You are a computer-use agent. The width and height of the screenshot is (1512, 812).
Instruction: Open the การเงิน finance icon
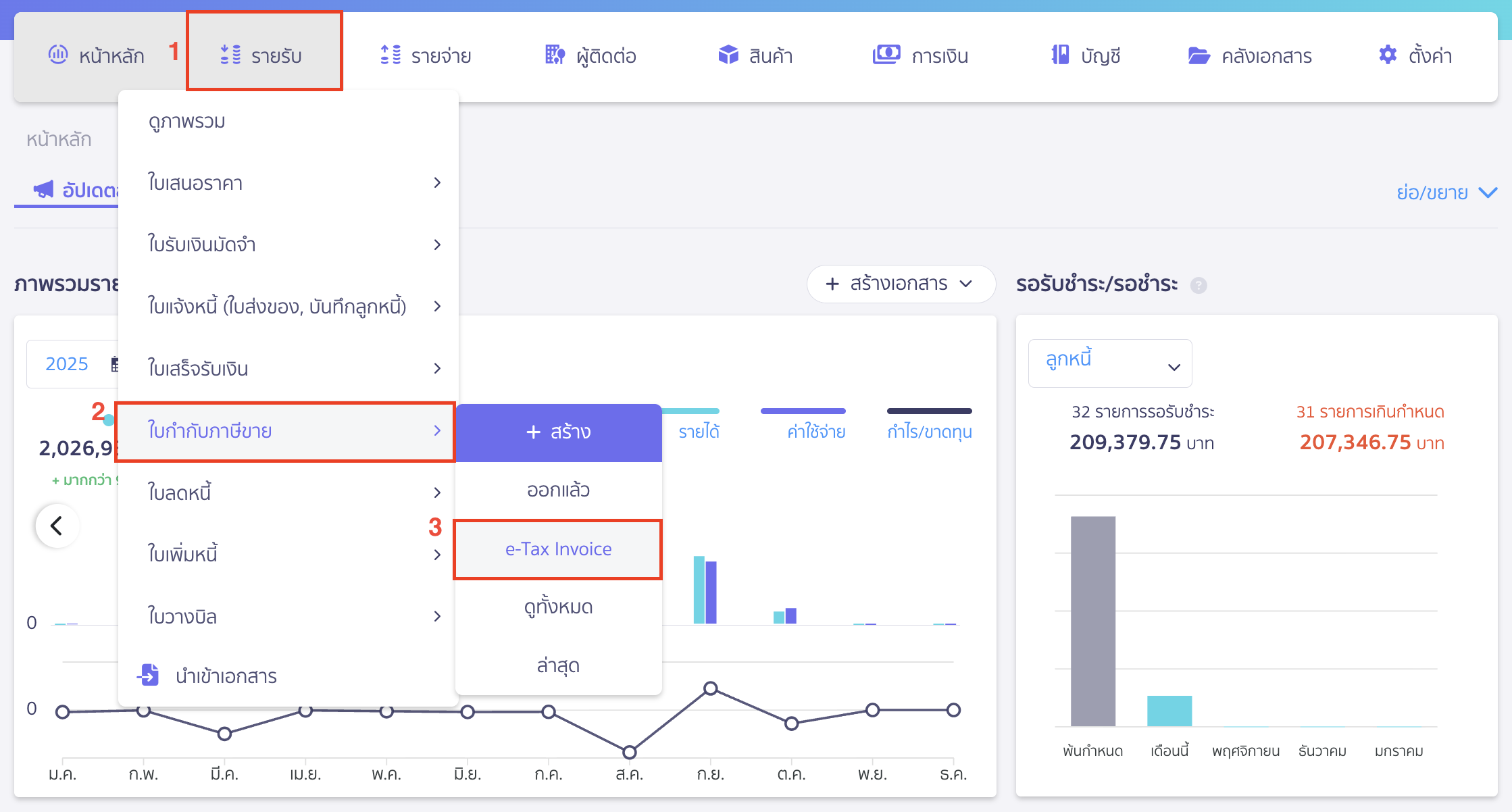point(887,54)
